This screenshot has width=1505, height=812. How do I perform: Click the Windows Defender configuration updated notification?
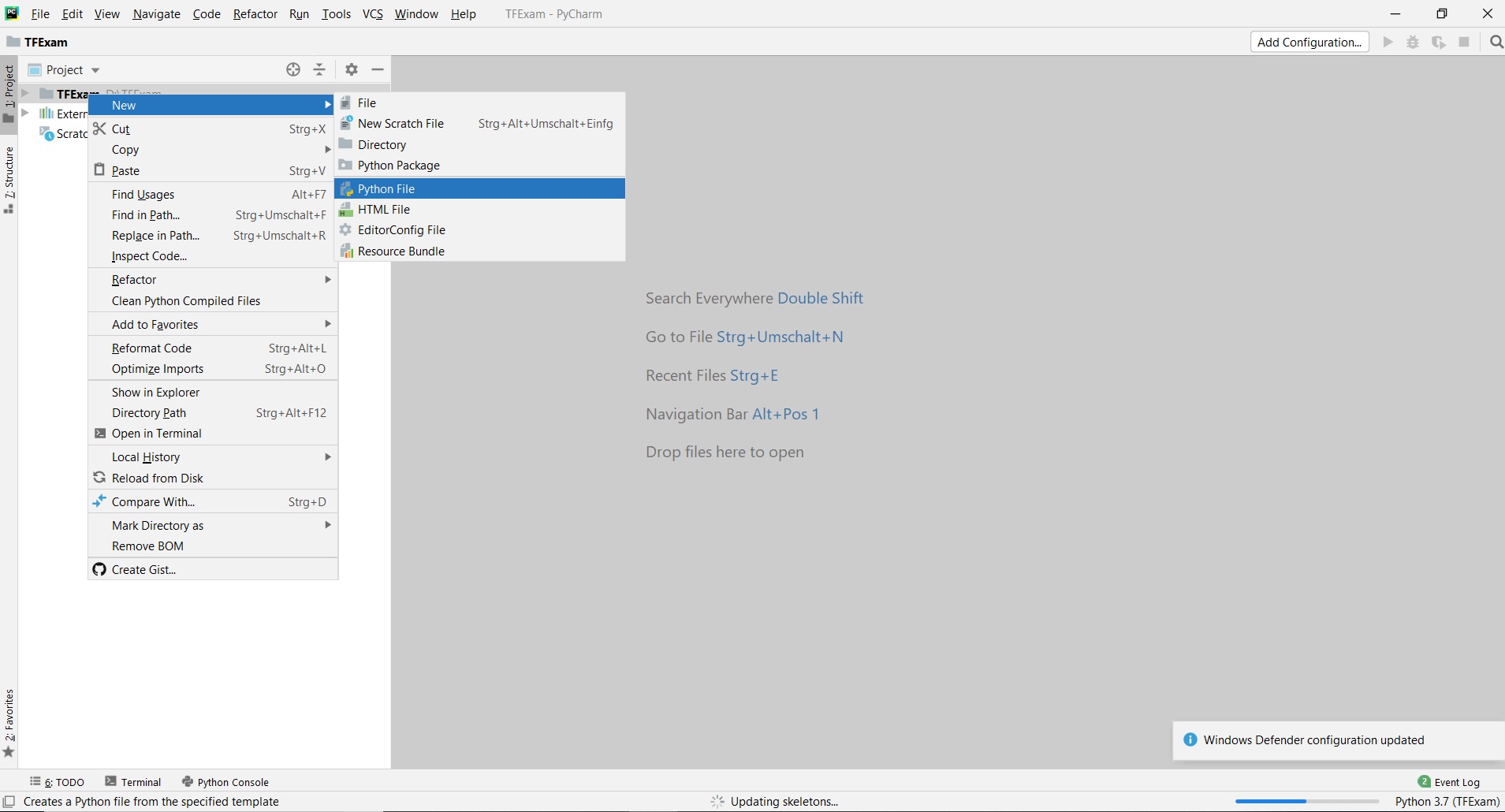coord(1339,740)
